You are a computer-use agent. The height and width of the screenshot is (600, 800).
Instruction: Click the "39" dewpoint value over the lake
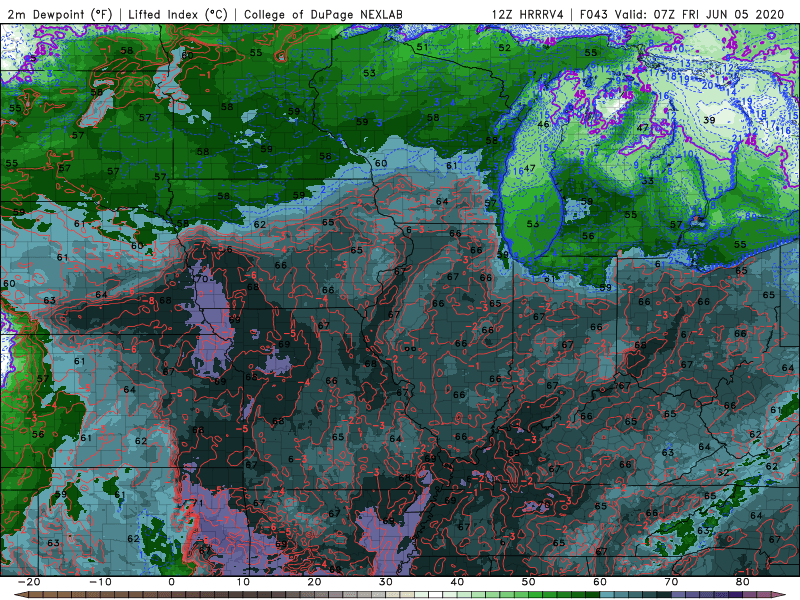tap(709, 120)
